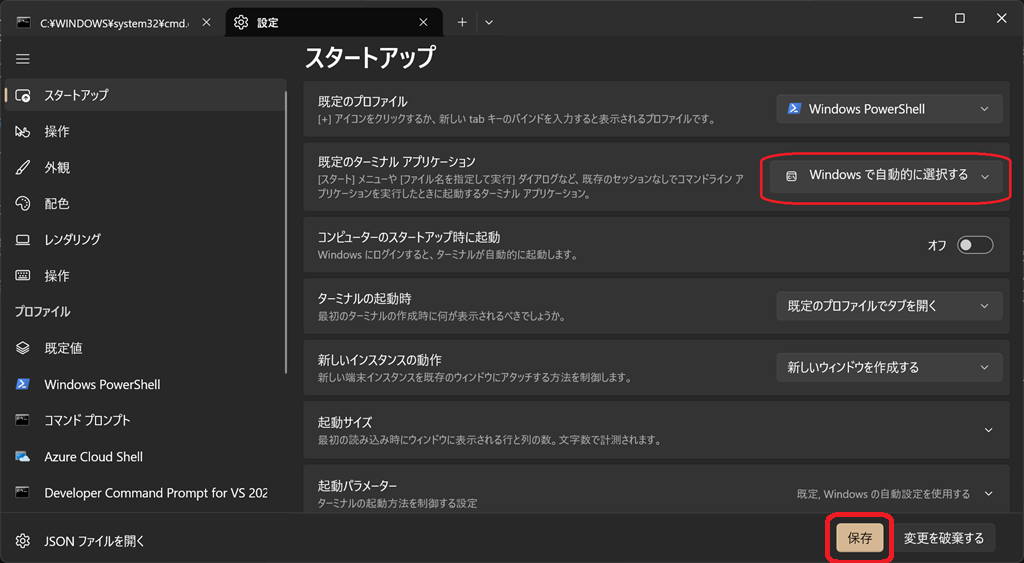Click the Windows PowerShell profile icon in sidebar
Viewport: 1024px width, 563px height.
(23, 384)
